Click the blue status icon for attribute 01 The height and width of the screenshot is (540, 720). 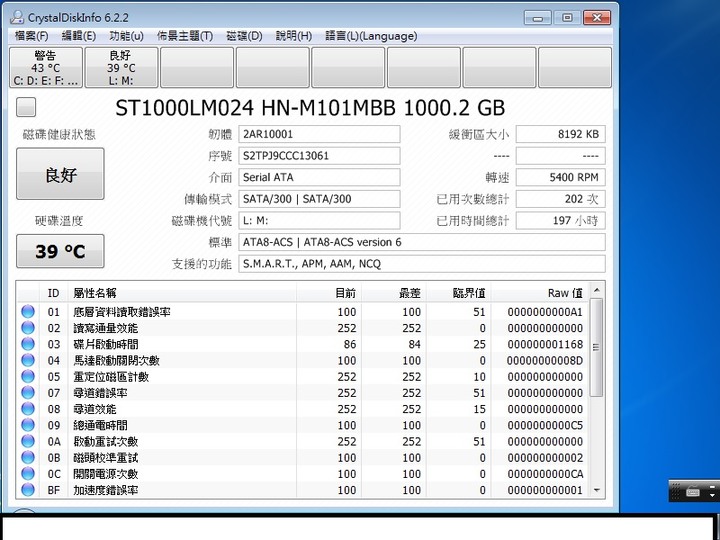click(x=28, y=312)
